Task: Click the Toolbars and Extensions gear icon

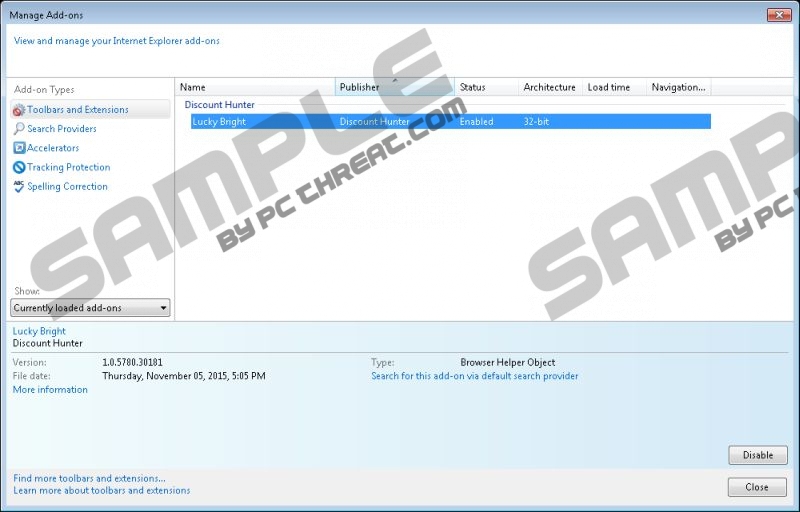Action: [19, 110]
